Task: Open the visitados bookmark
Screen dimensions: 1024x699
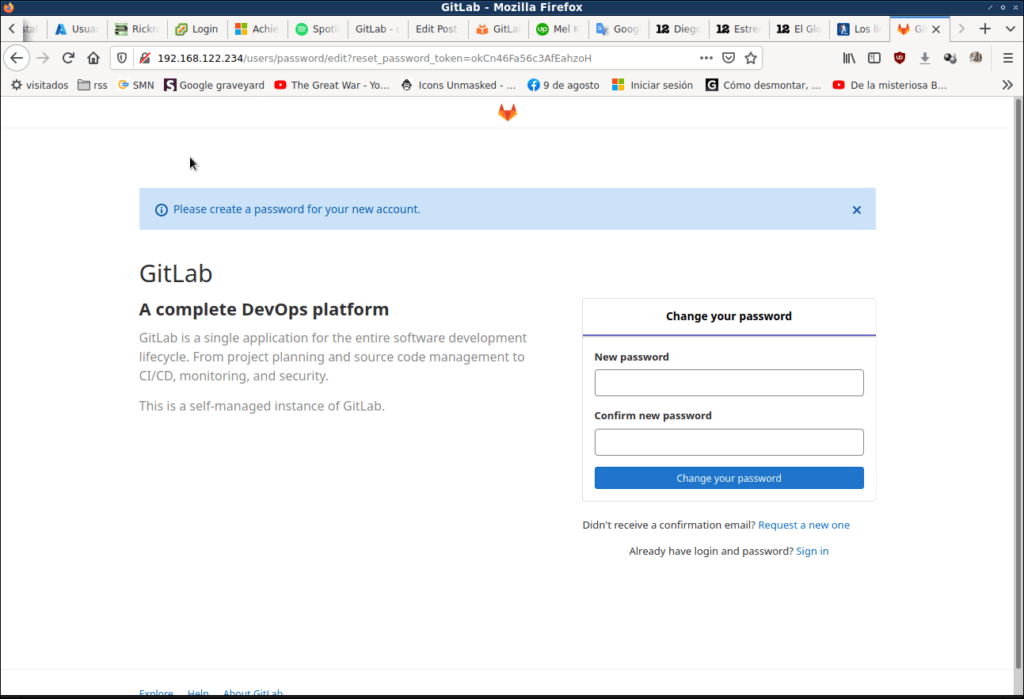Action: point(39,85)
